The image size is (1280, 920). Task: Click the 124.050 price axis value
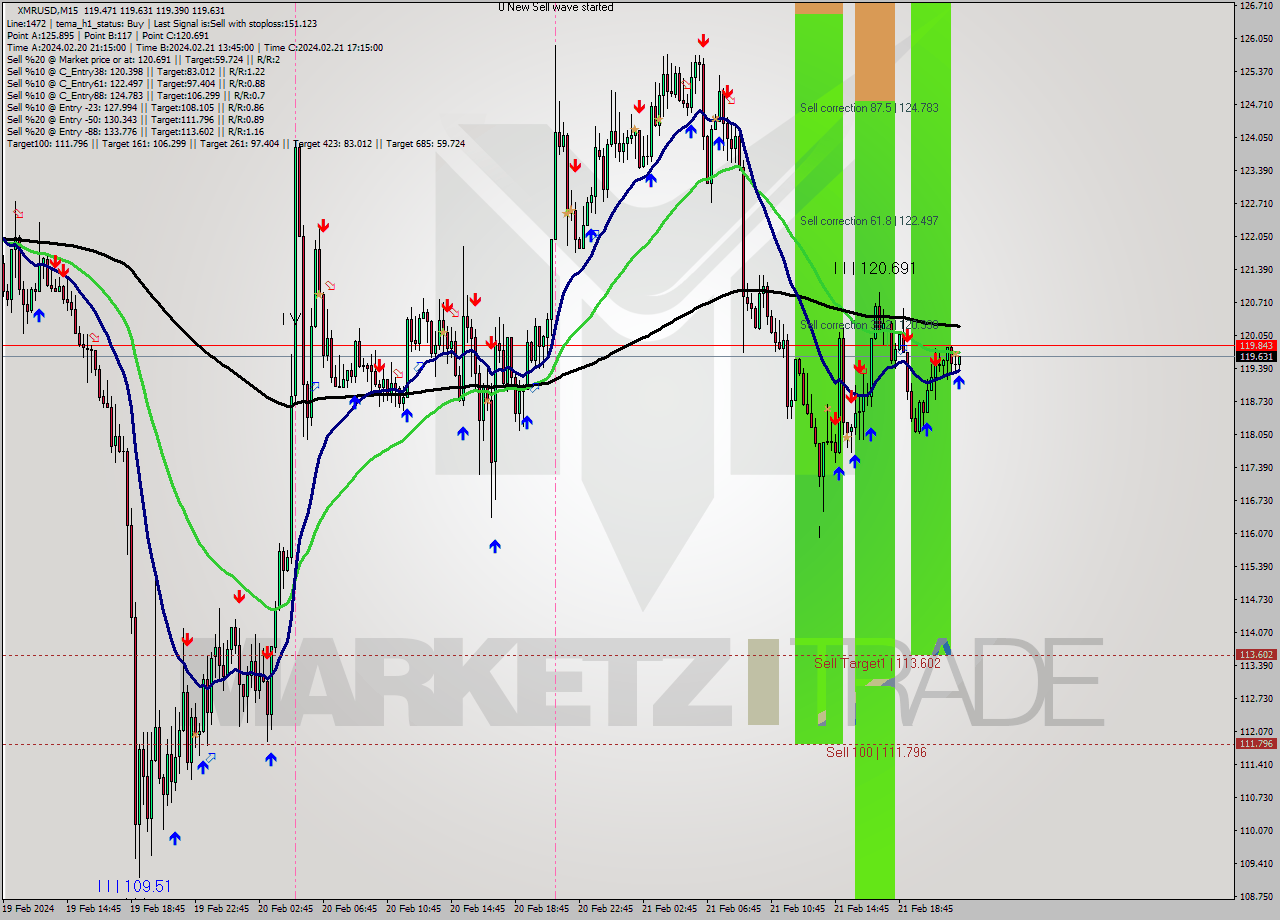point(1256,137)
